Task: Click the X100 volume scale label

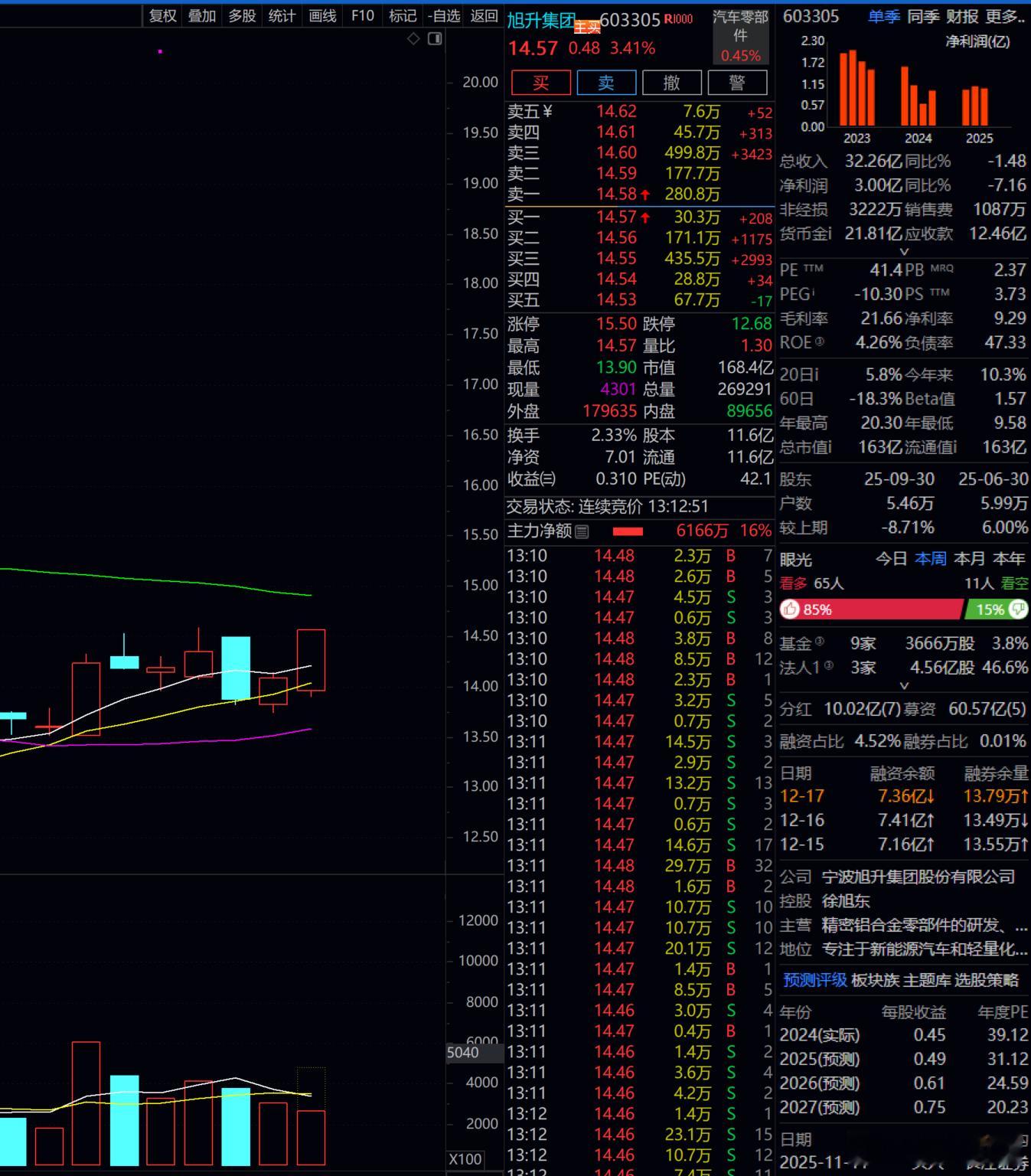Action: point(465,1159)
